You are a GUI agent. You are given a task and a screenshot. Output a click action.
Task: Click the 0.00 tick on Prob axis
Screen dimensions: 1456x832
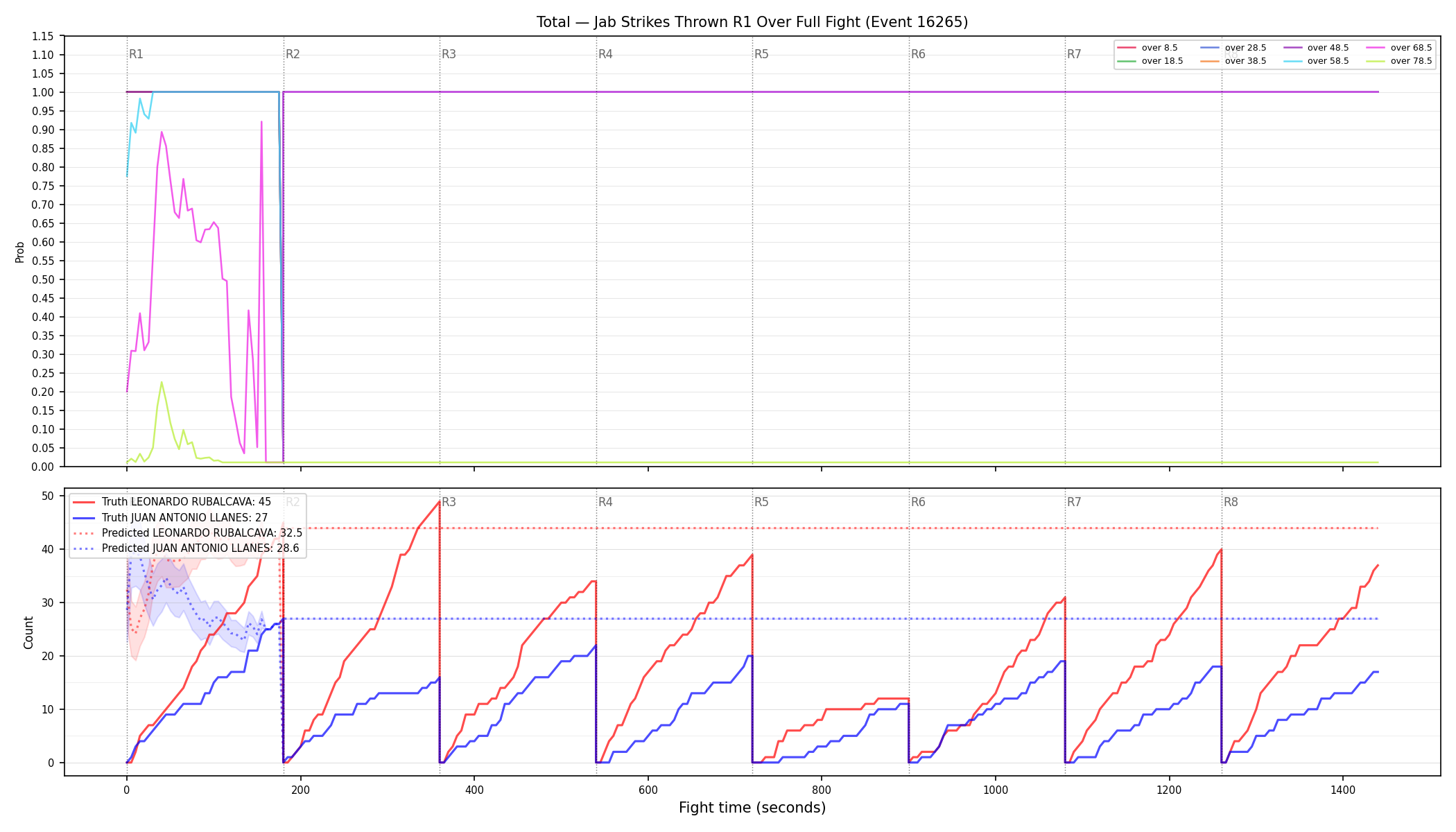tap(43, 467)
